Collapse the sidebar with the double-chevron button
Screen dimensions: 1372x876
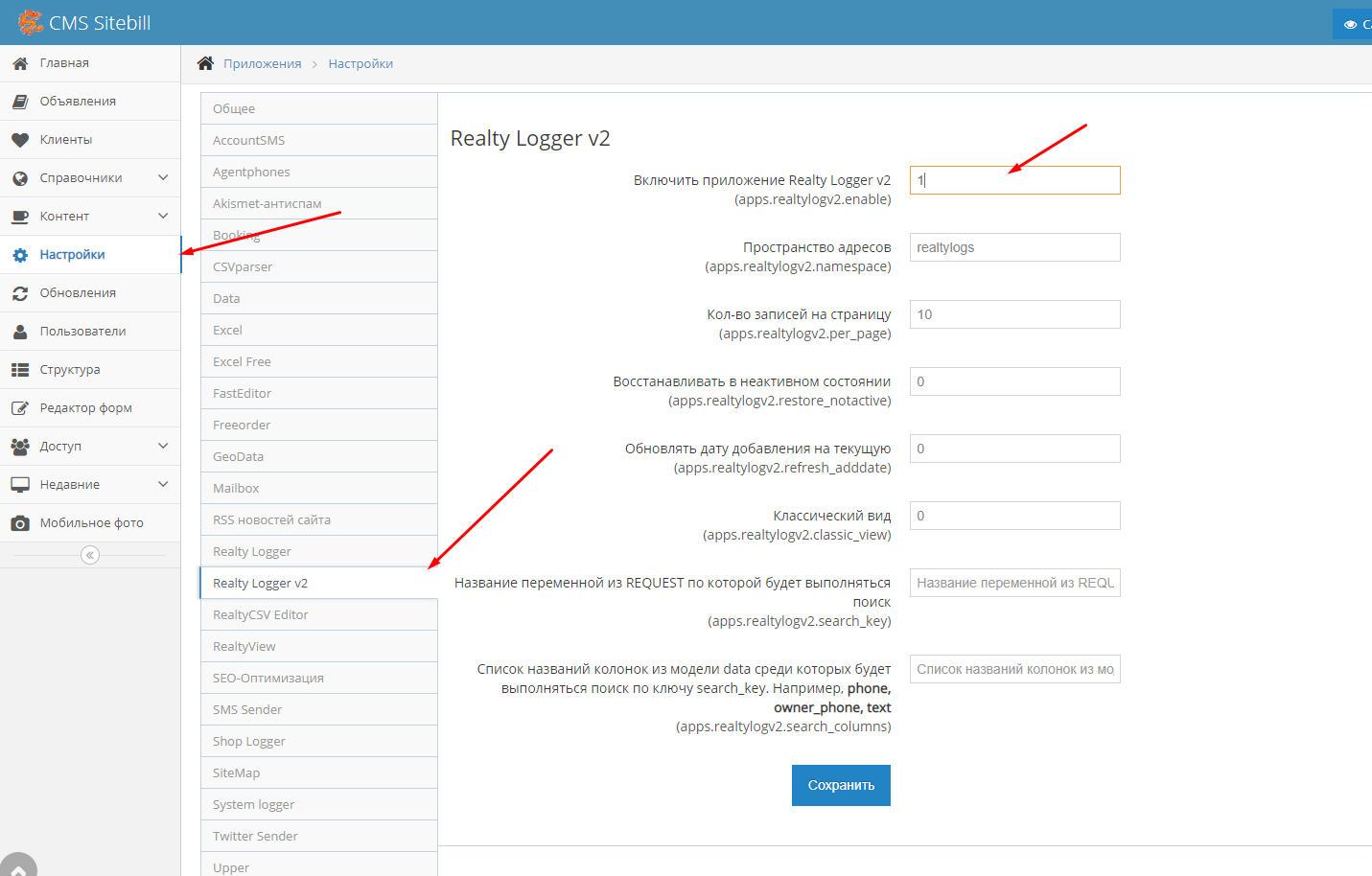pos(90,555)
